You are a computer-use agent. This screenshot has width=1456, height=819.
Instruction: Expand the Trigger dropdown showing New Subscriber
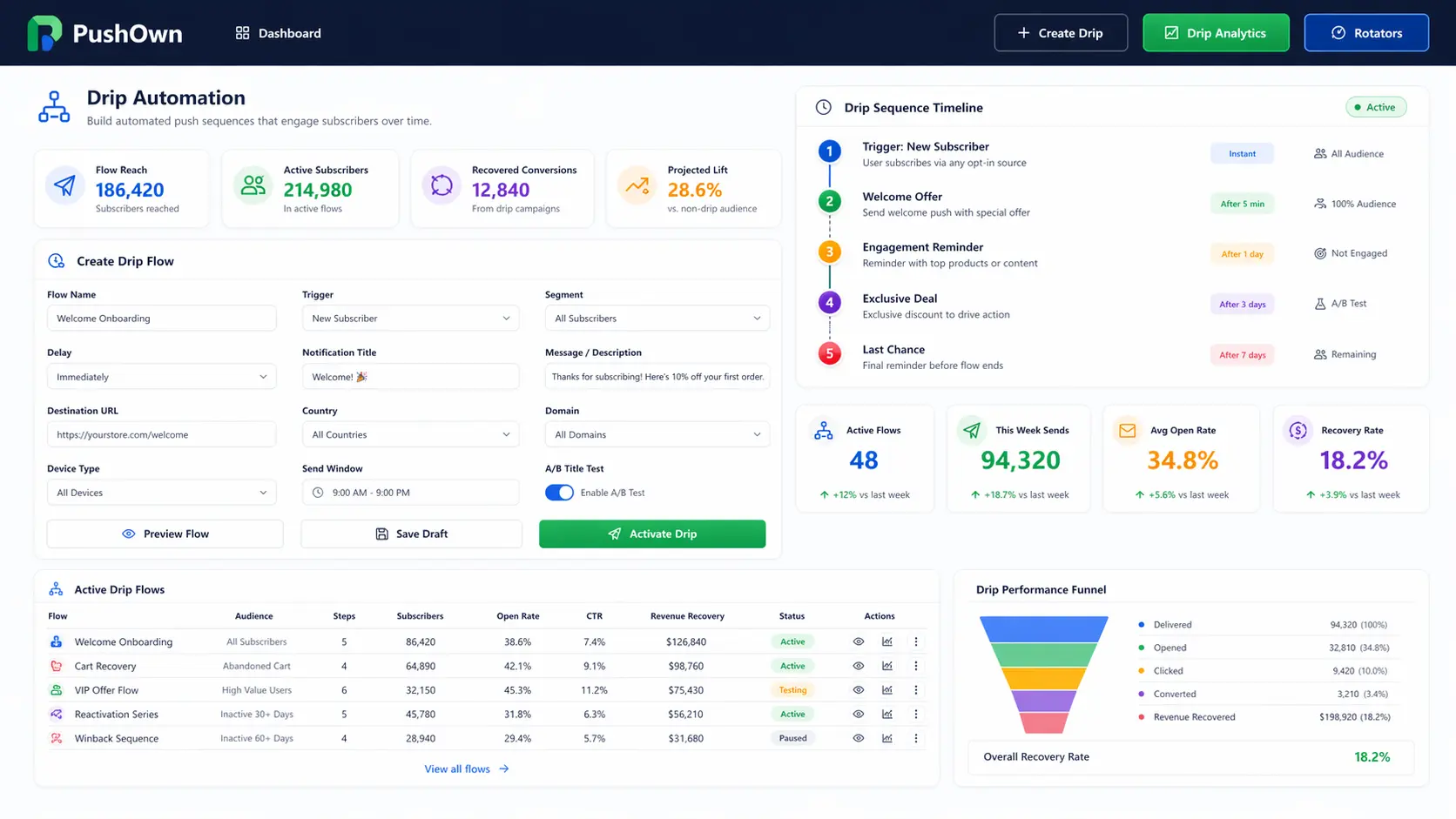click(x=410, y=319)
